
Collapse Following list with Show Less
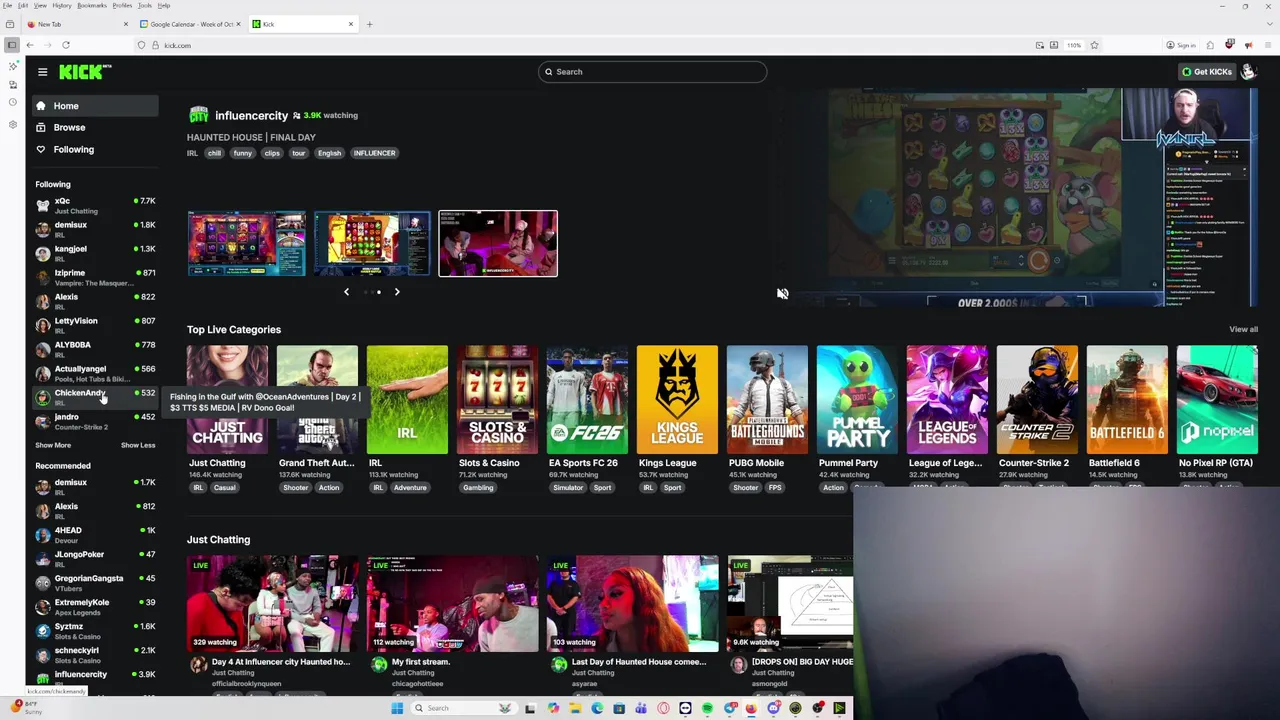(x=138, y=445)
